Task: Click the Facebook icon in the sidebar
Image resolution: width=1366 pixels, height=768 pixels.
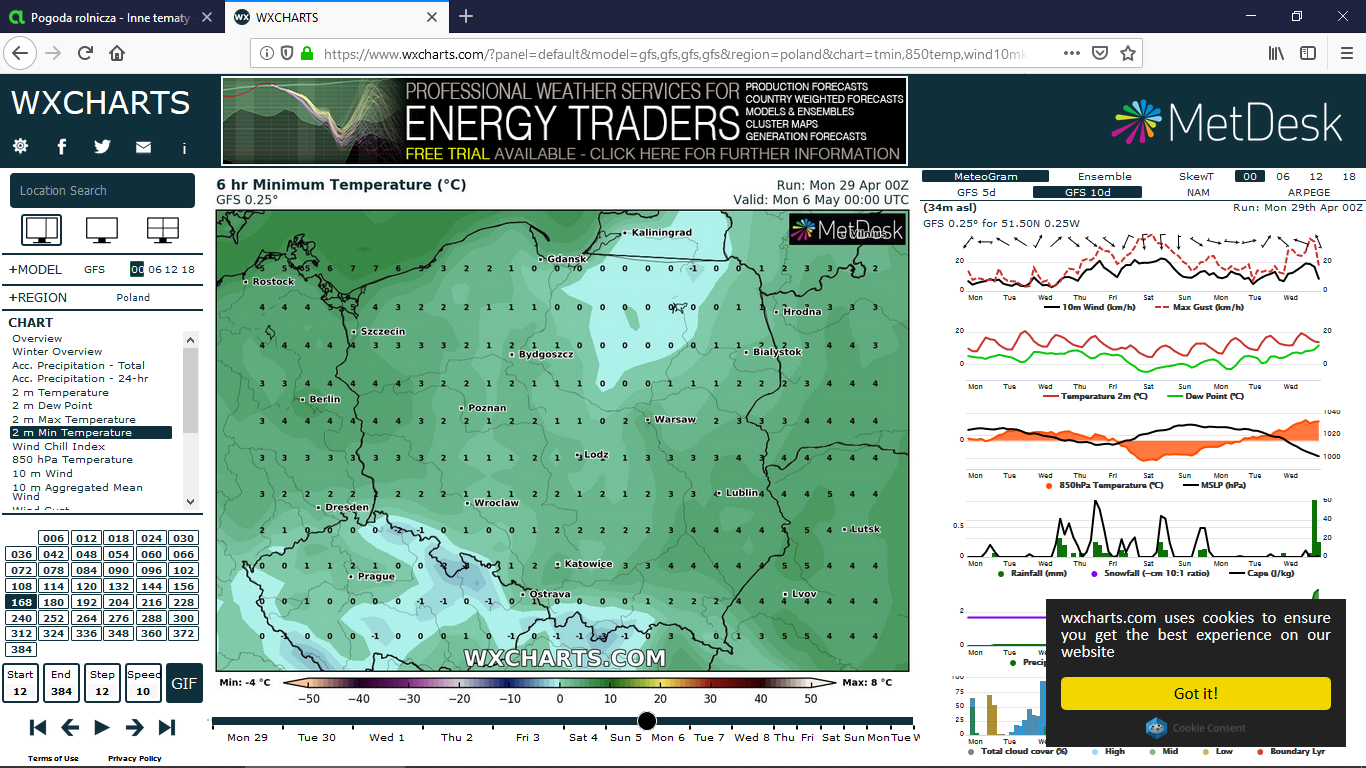Action: click(61, 146)
